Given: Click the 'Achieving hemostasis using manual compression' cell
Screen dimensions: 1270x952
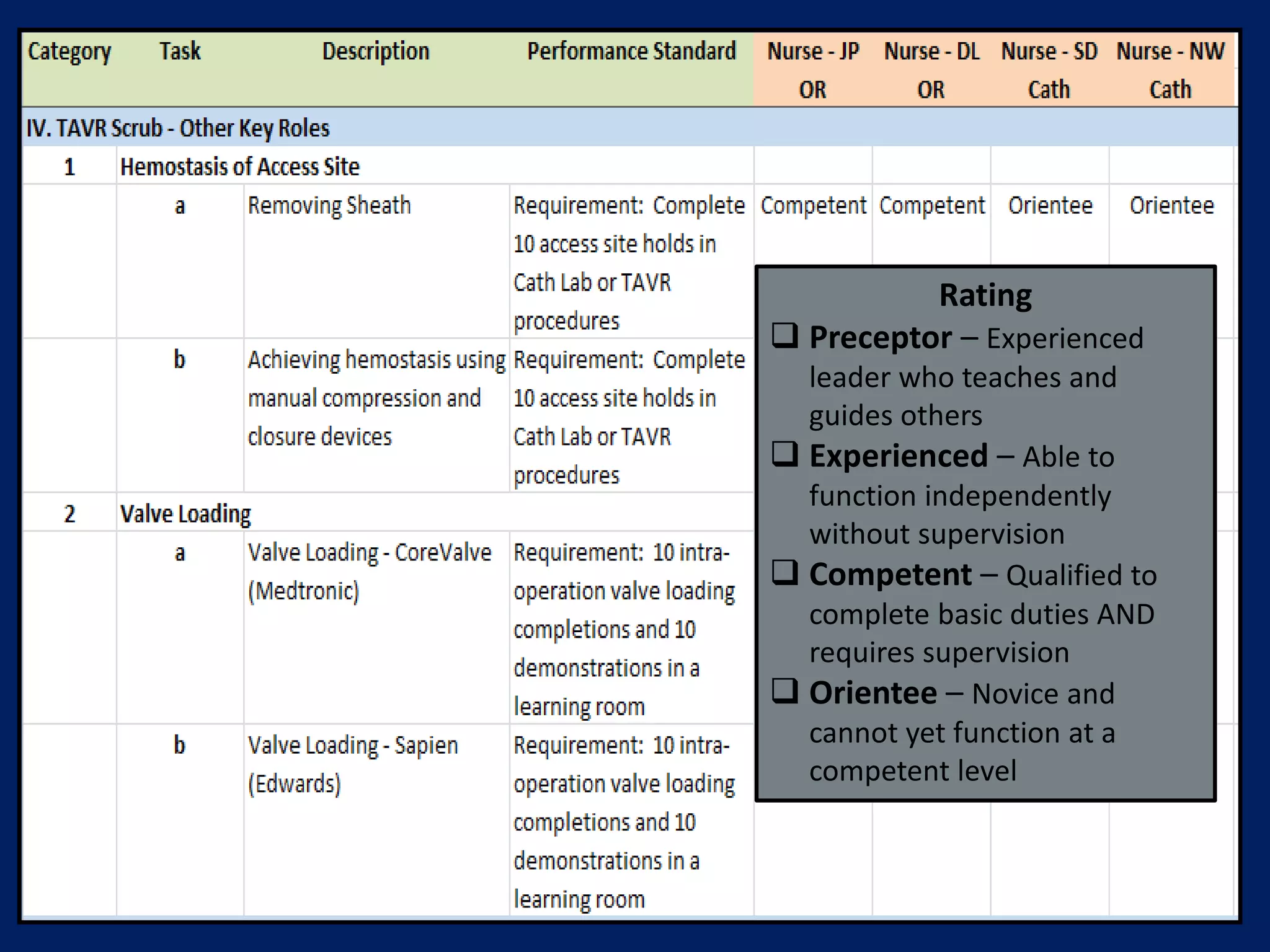Looking at the screenshot, I should pyautogui.click(x=376, y=415).
